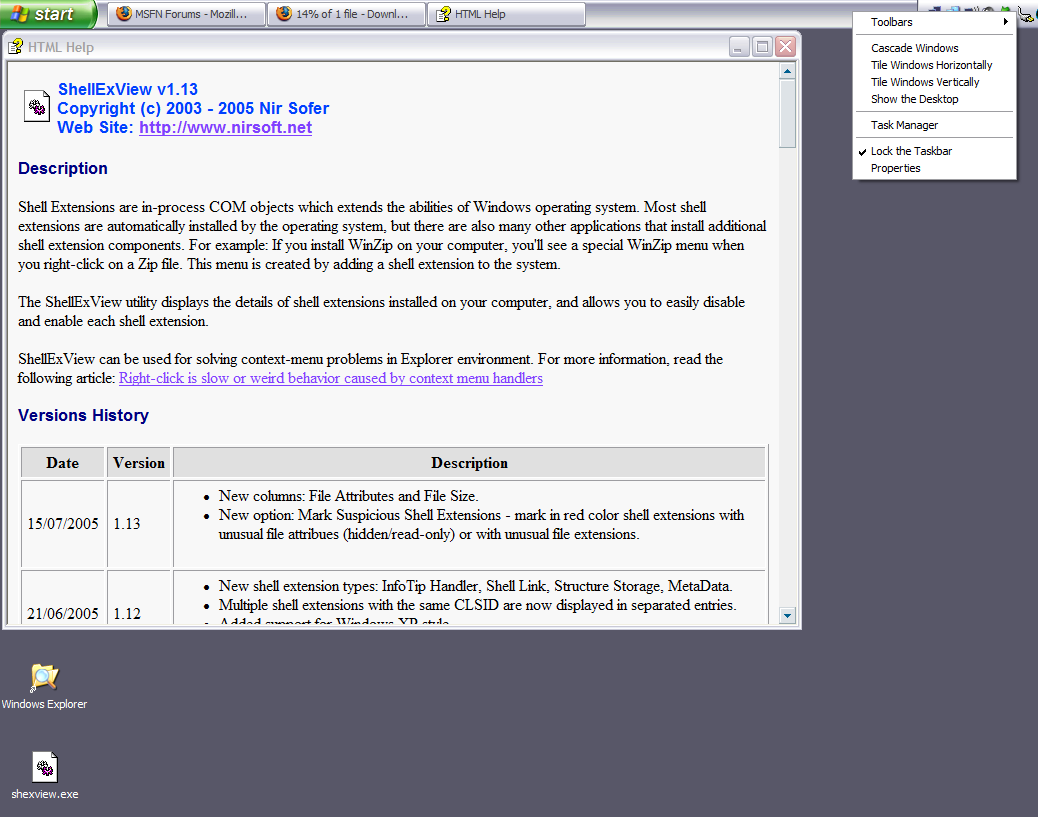The image size is (1038, 817).
Task: Click the vertical scrollbar thumb in HTML Help
Action: [787, 114]
